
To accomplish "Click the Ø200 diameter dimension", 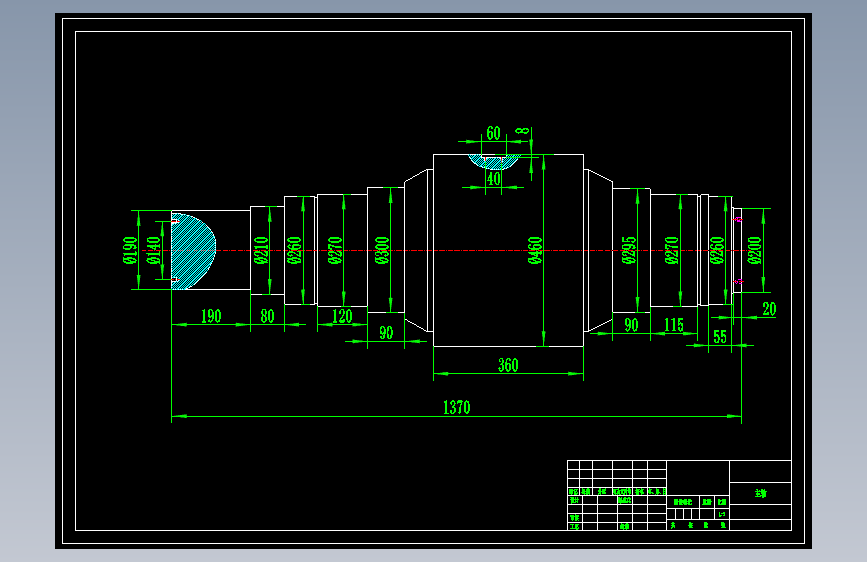I will click(x=755, y=251).
